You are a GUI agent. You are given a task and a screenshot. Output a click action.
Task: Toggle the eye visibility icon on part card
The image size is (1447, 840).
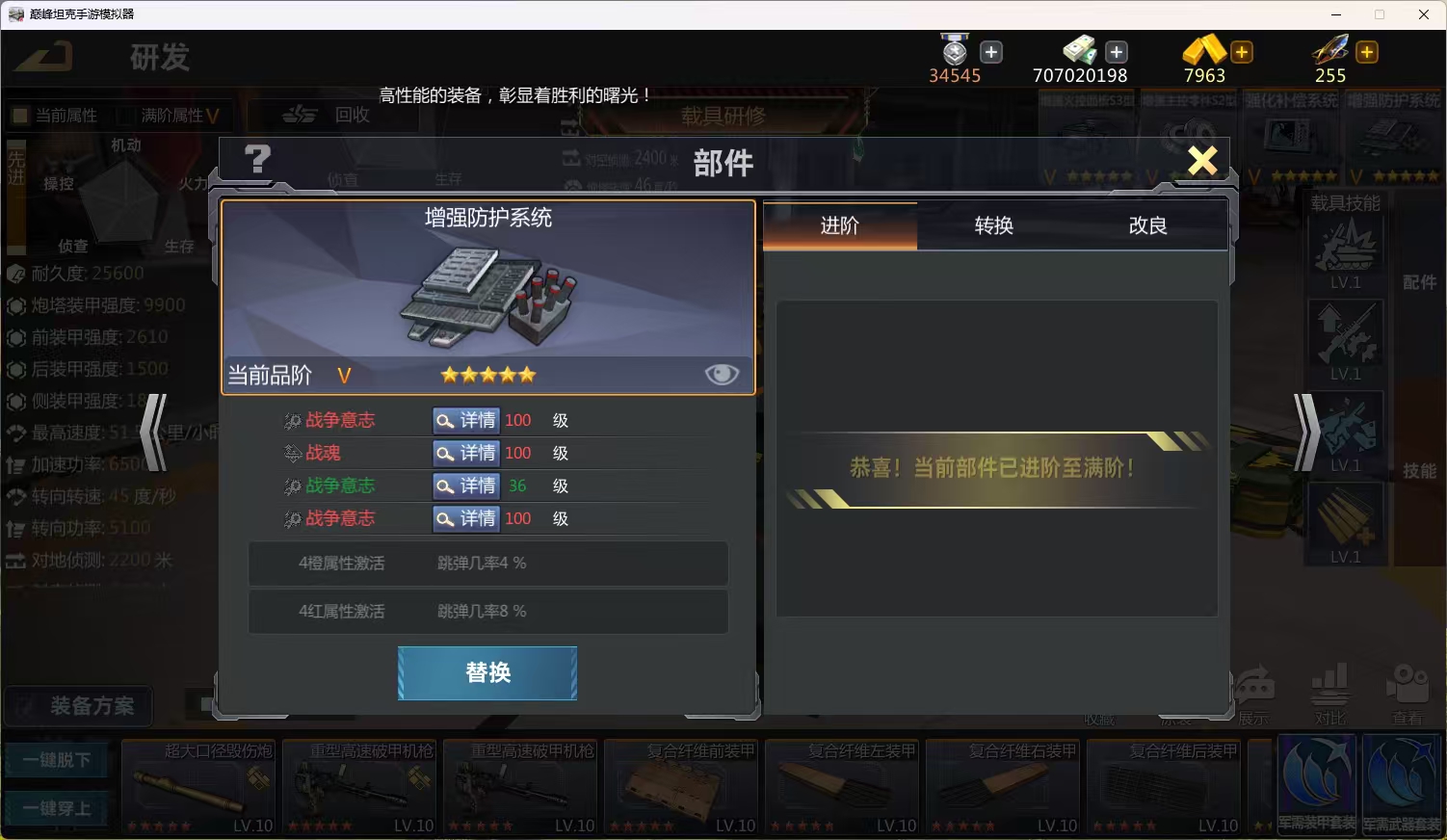pos(722,375)
